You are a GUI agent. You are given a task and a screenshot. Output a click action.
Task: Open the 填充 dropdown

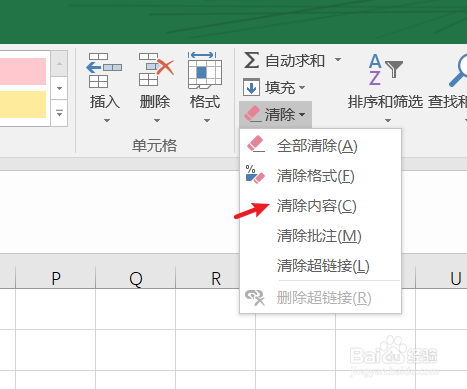(x=302, y=88)
